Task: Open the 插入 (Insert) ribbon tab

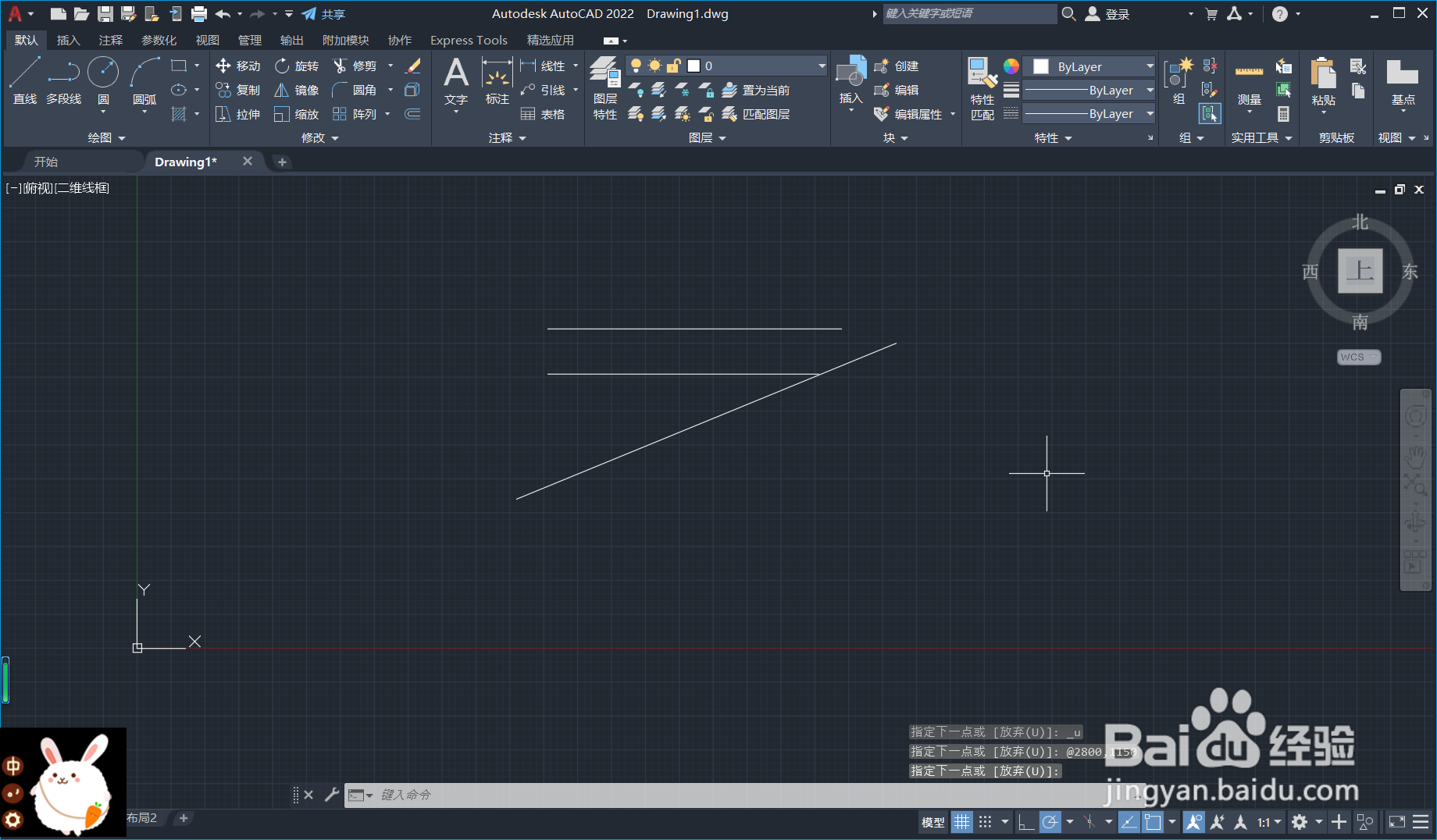Action: (x=69, y=40)
